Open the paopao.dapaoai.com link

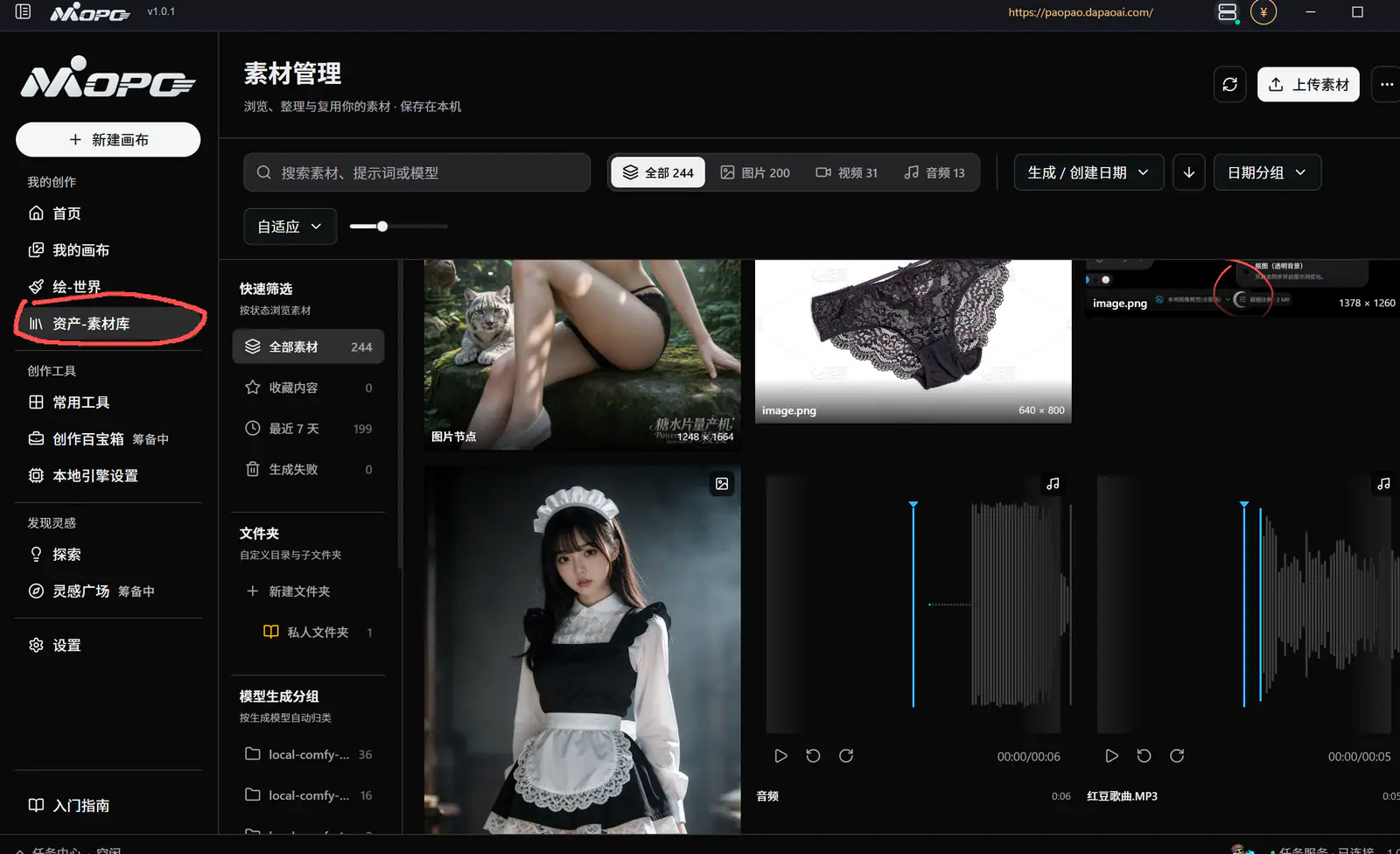[x=1081, y=12]
